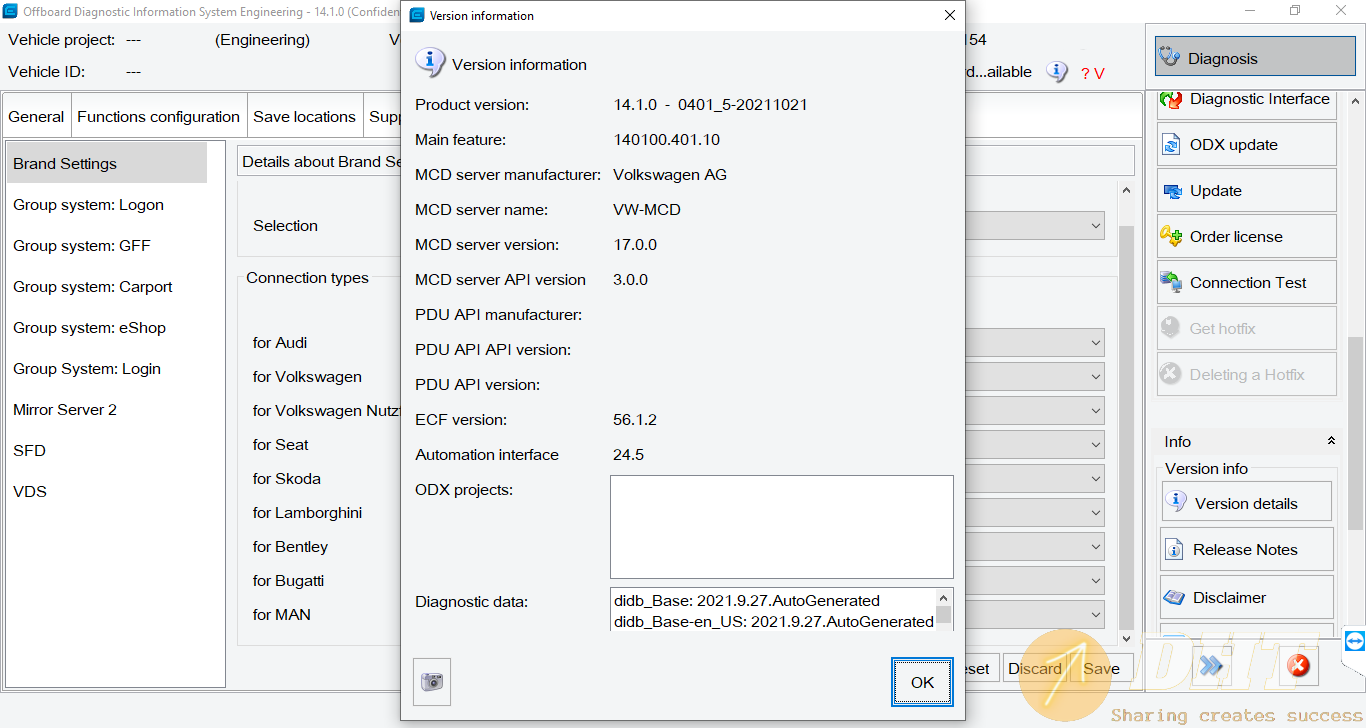Screen dimensions: 1366x728
Task: Click the blue info icon near vehicle status
Action: coord(1056,72)
